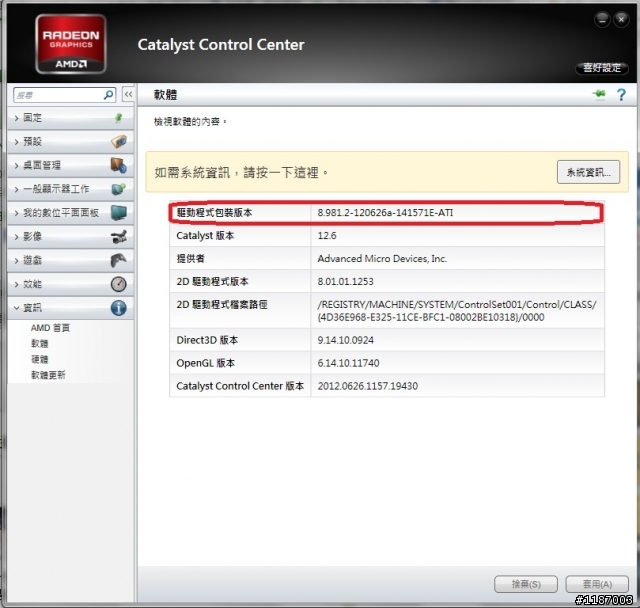Click the 一般顯示器工作 display tasks icon
Image resolution: width=640 pixels, height=608 pixels.
(118, 189)
